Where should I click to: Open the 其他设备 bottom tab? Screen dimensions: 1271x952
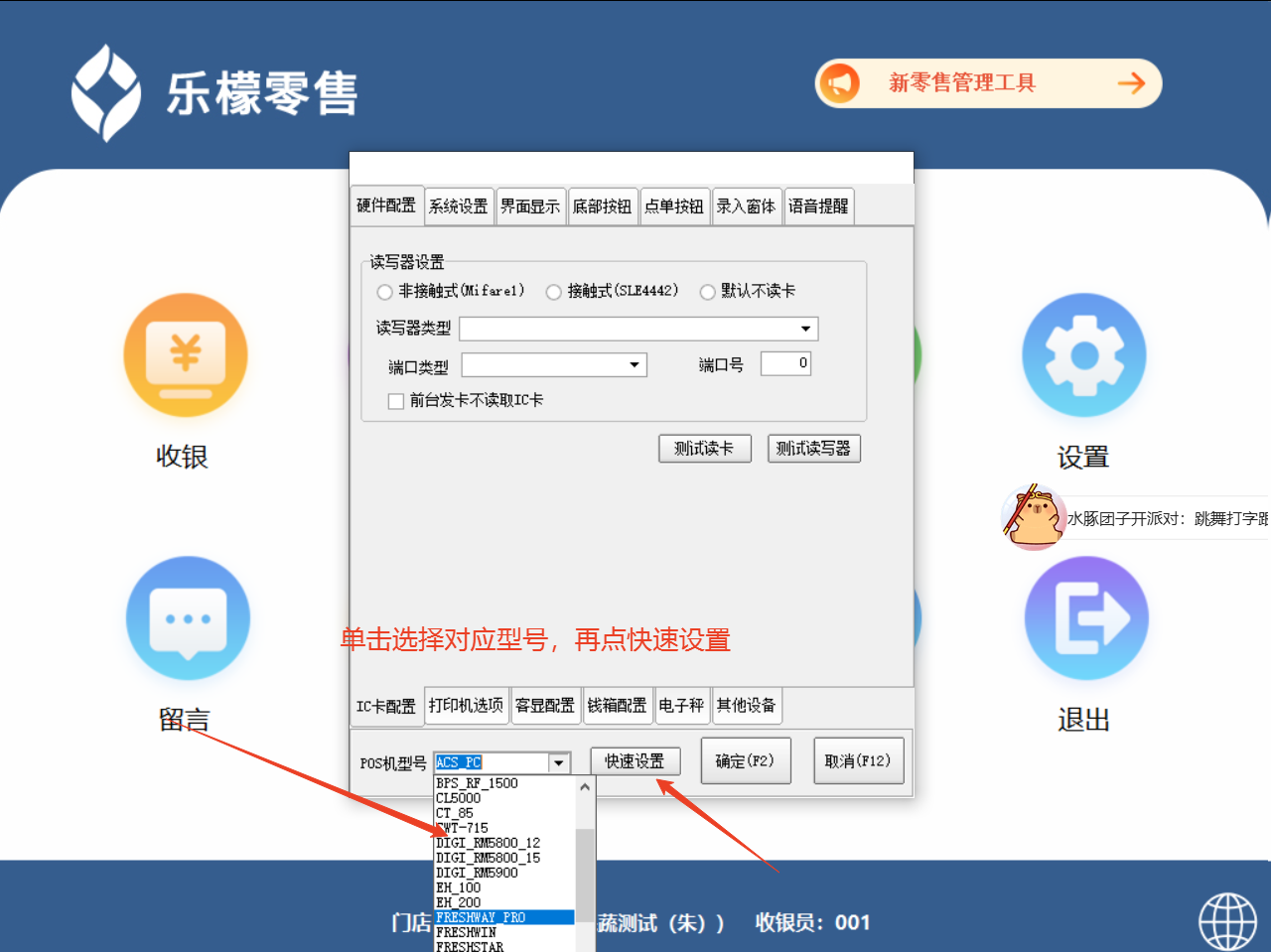pyautogui.click(x=747, y=705)
